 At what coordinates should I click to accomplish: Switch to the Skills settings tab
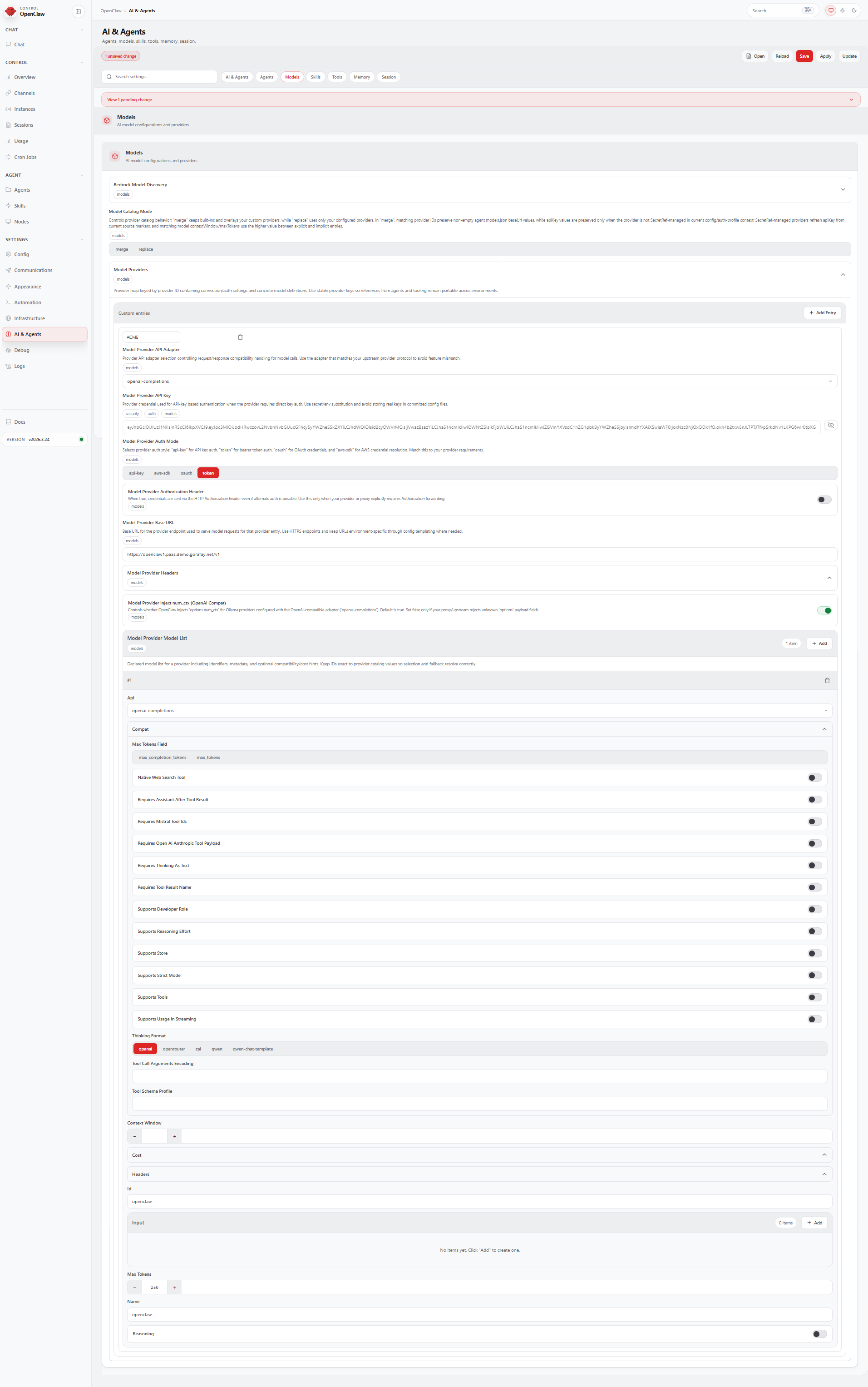tap(315, 77)
